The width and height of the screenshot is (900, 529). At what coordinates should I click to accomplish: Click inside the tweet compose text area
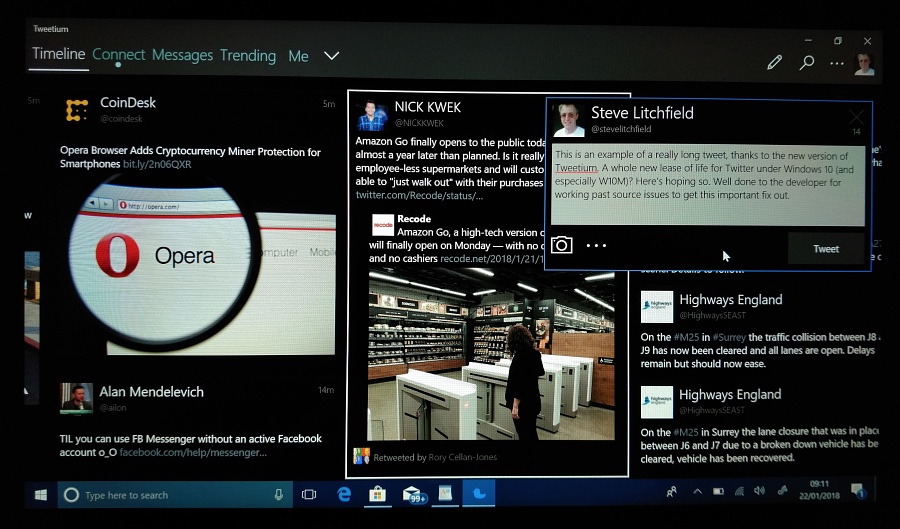pos(708,185)
